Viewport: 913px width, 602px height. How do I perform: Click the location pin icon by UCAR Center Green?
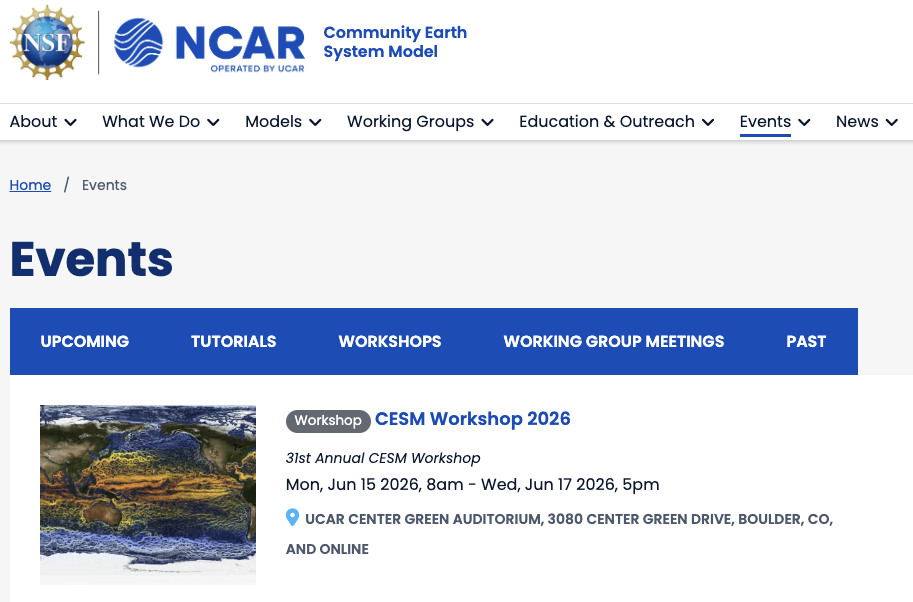[x=292, y=518]
